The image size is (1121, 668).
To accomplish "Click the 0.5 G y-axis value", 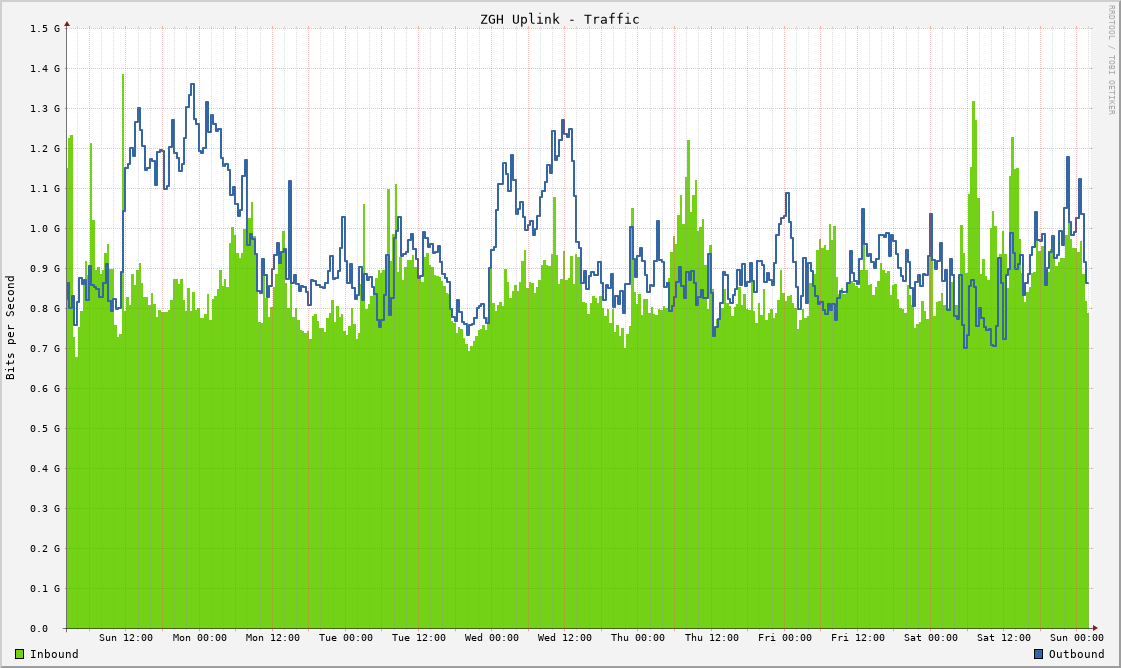I will [x=45, y=429].
